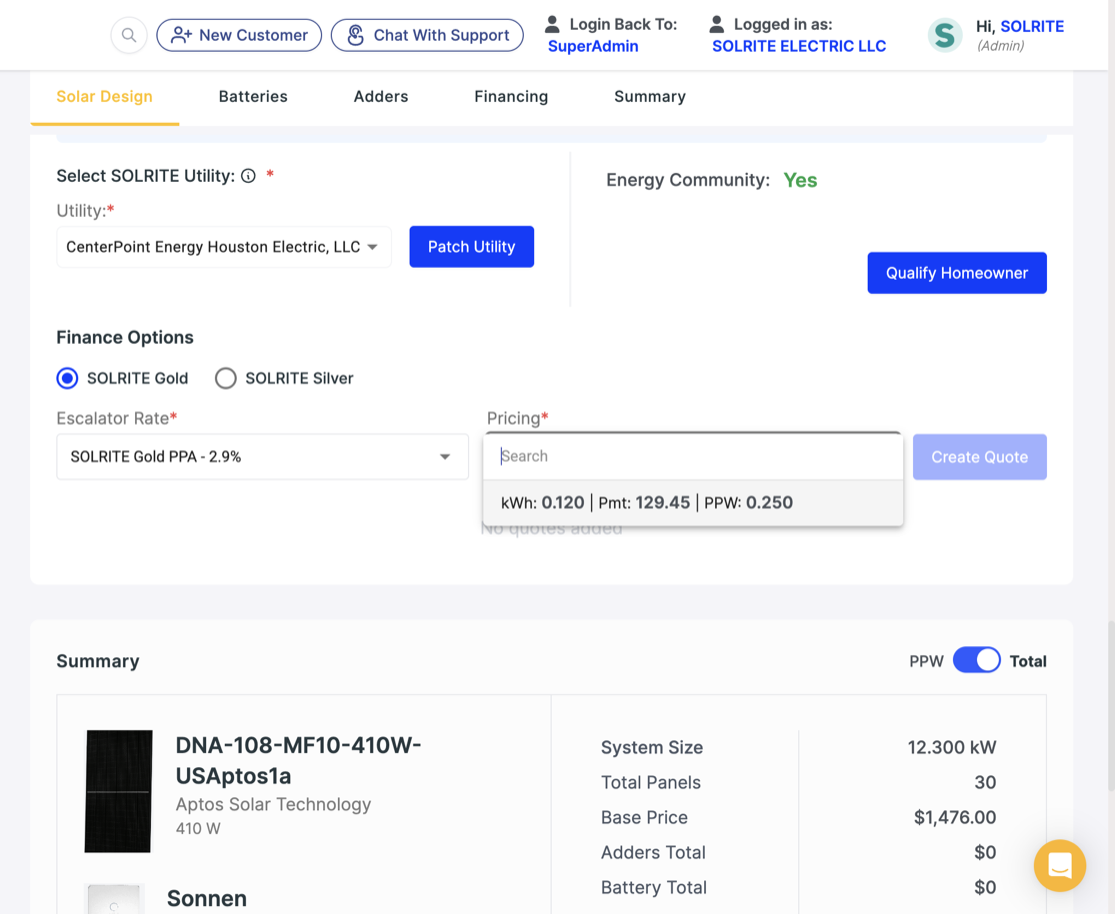Expand the Escalator Rate dropdown
The width and height of the screenshot is (1115, 914).
(x=262, y=457)
